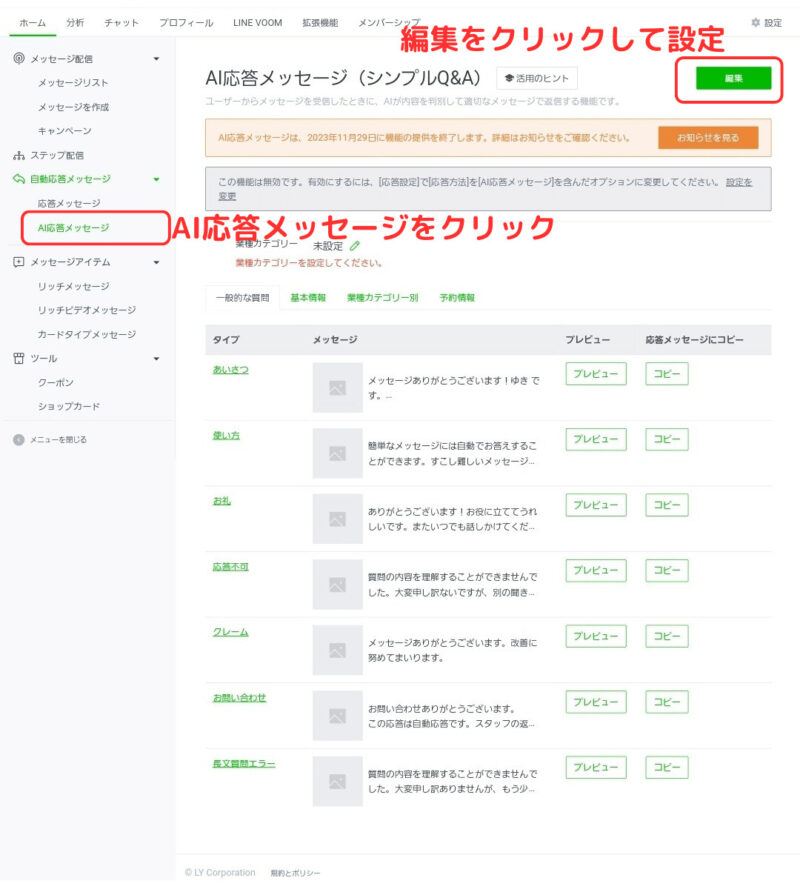Copy the あいさつ message
Viewport: 800px width, 892px height.
tap(667, 374)
